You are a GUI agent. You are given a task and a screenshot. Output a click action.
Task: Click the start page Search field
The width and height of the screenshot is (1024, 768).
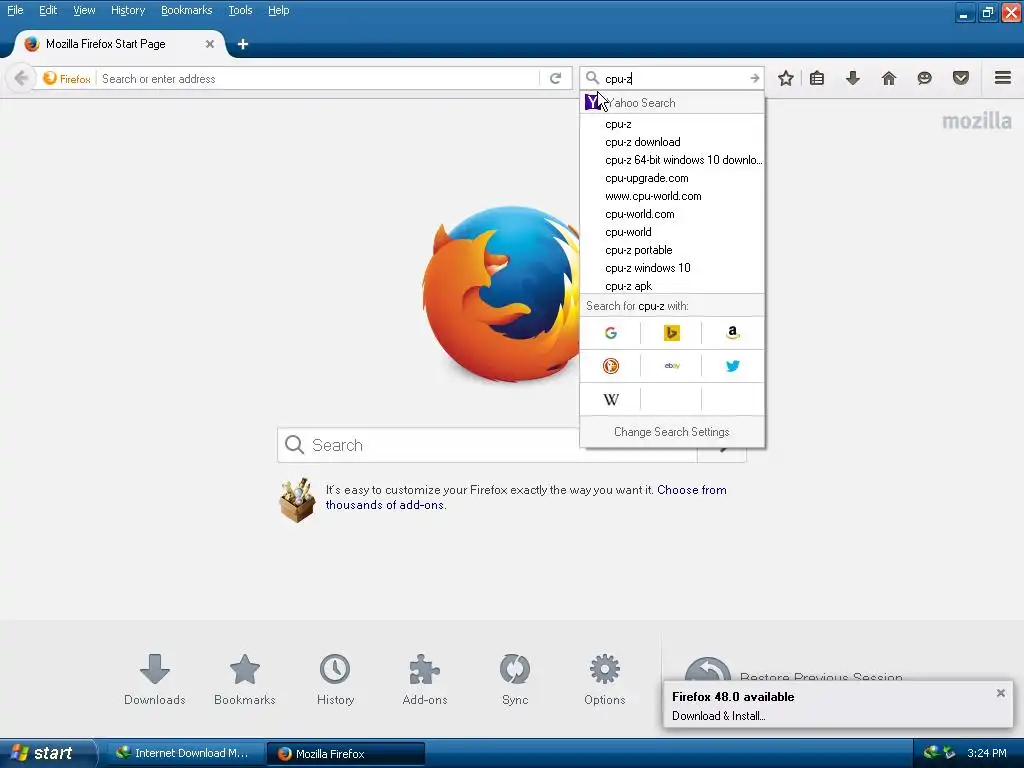point(487,445)
